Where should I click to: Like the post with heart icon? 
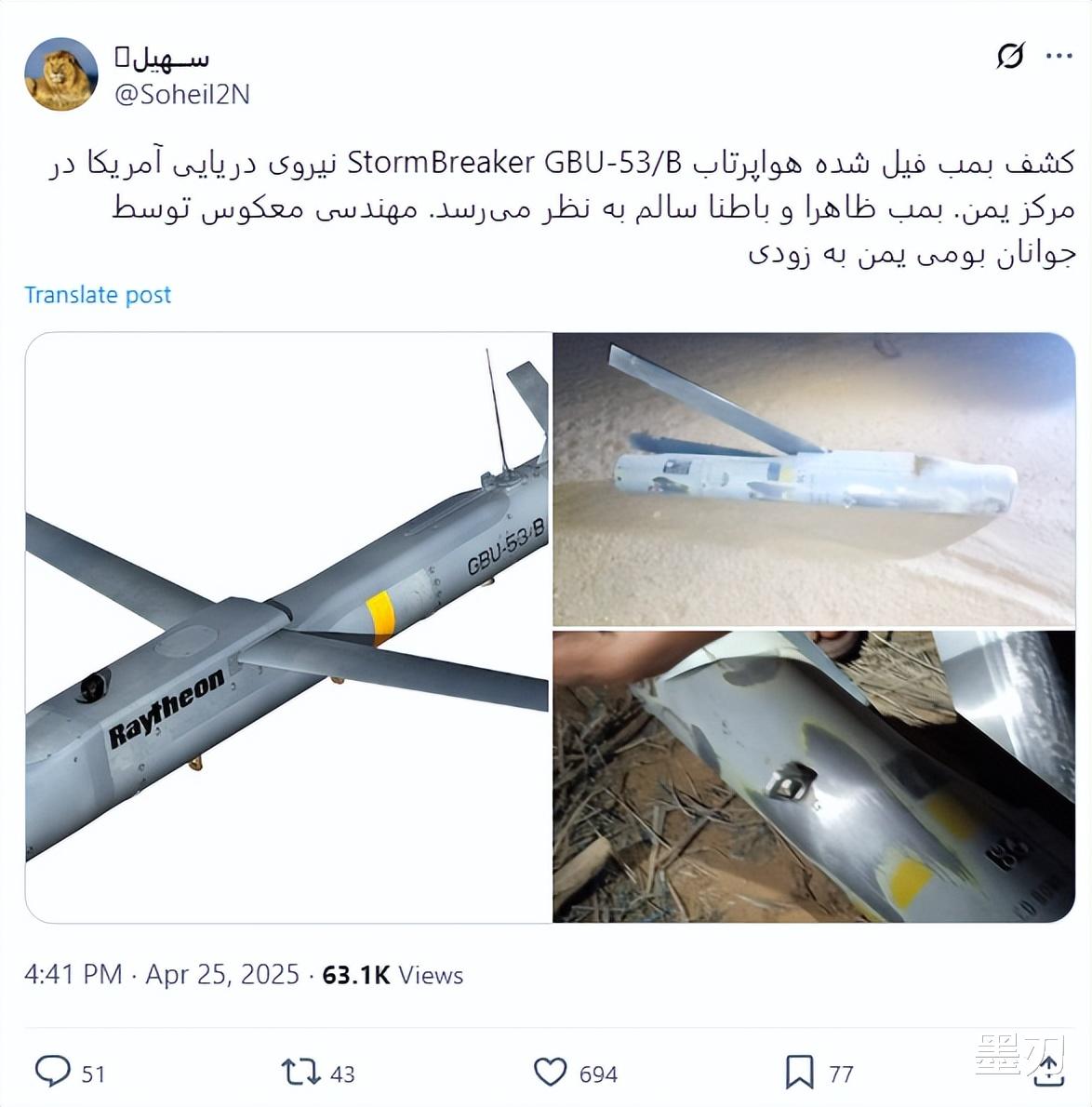point(550,1073)
